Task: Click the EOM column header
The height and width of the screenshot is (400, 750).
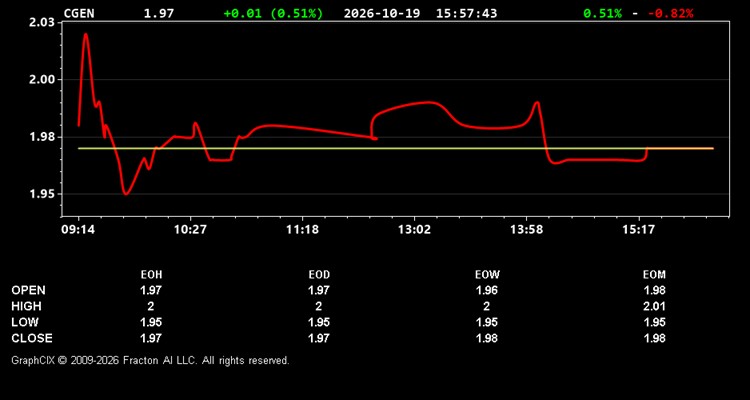Action: point(654,275)
